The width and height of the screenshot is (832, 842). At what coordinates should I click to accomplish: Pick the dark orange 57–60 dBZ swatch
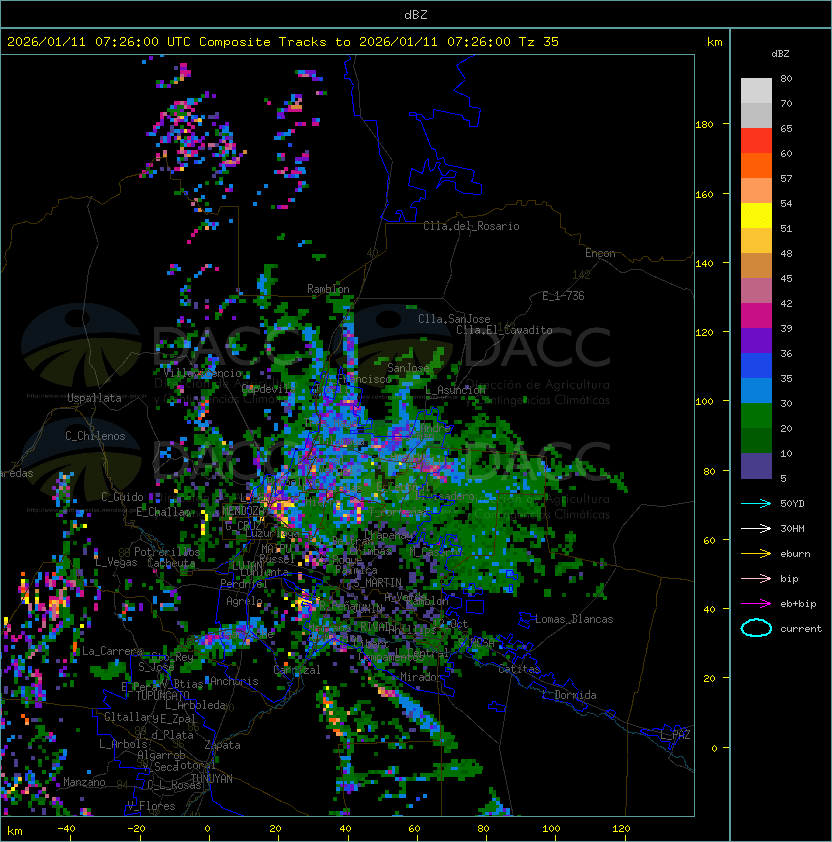click(x=756, y=165)
